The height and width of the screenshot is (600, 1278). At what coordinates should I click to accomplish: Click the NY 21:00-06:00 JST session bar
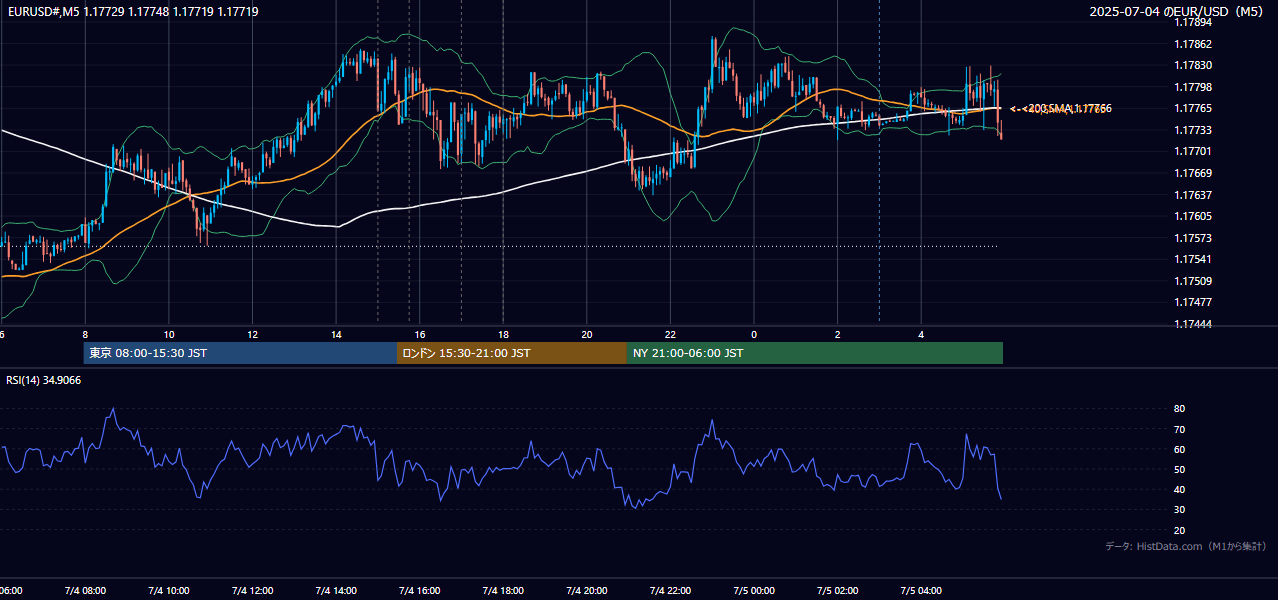click(x=815, y=353)
